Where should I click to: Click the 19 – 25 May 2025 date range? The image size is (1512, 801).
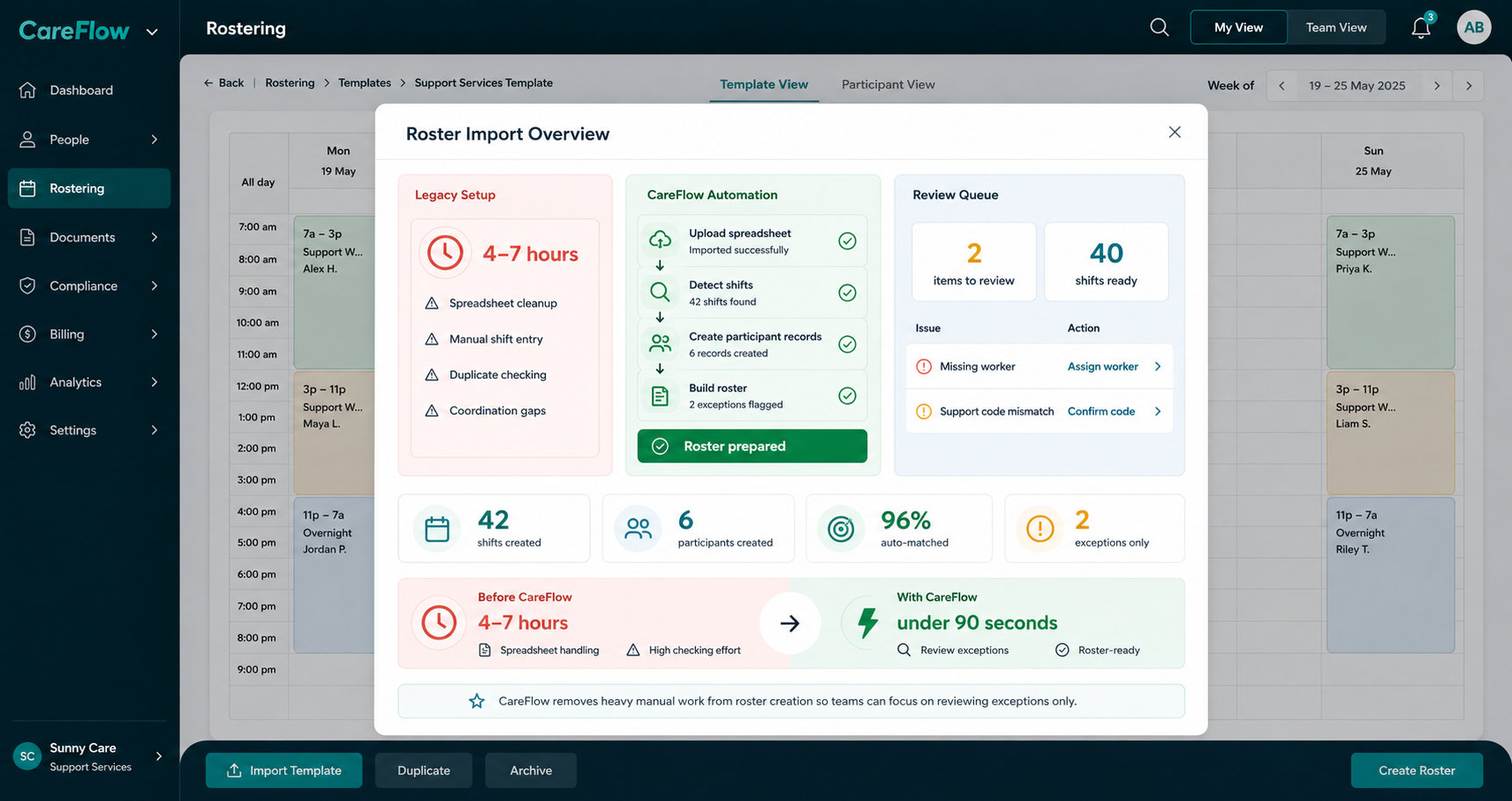(x=1357, y=86)
